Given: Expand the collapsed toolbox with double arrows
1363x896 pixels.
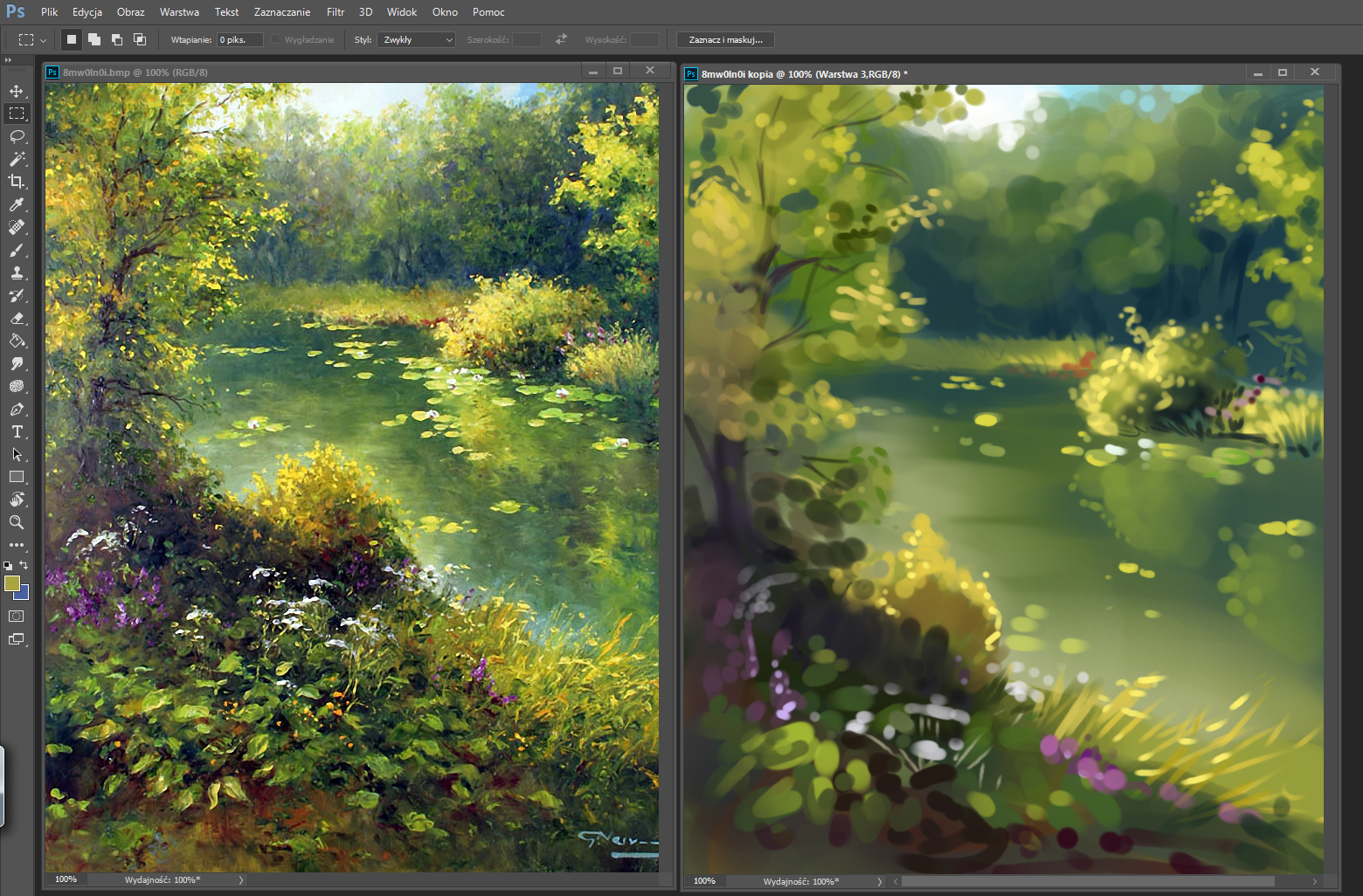Looking at the screenshot, I should tap(8, 60).
